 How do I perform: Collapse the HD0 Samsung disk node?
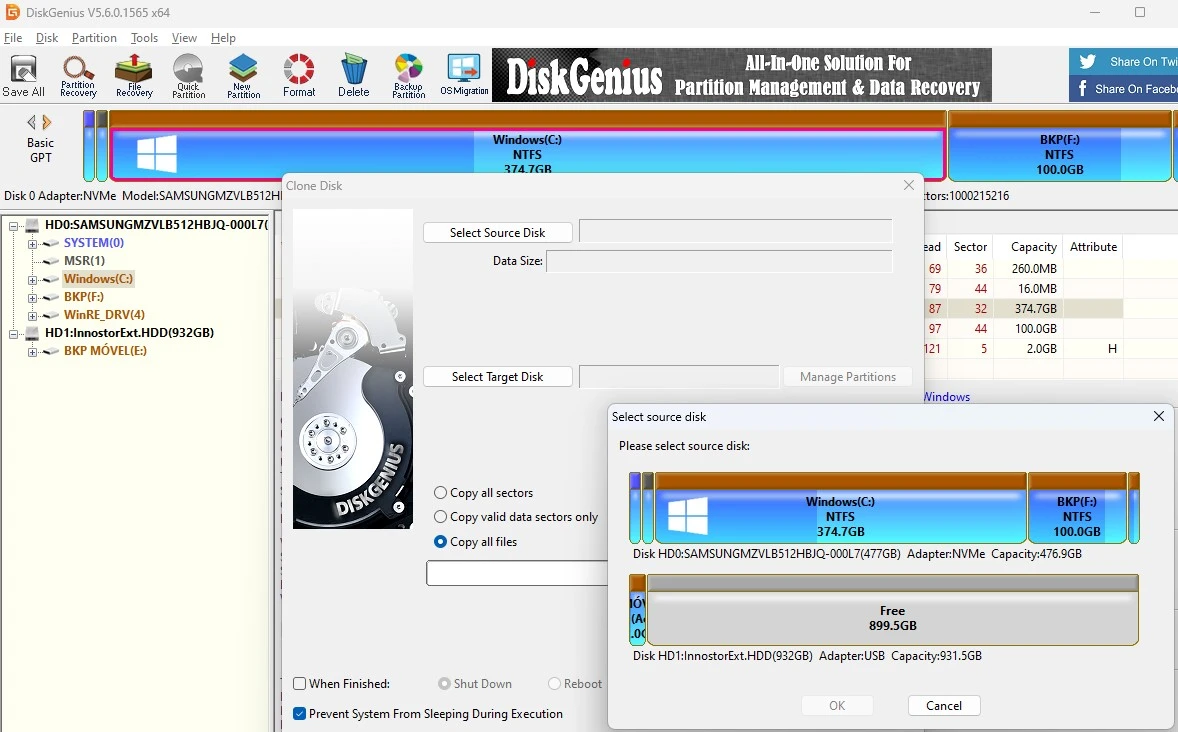pyautogui.click(x=14, y=225)
